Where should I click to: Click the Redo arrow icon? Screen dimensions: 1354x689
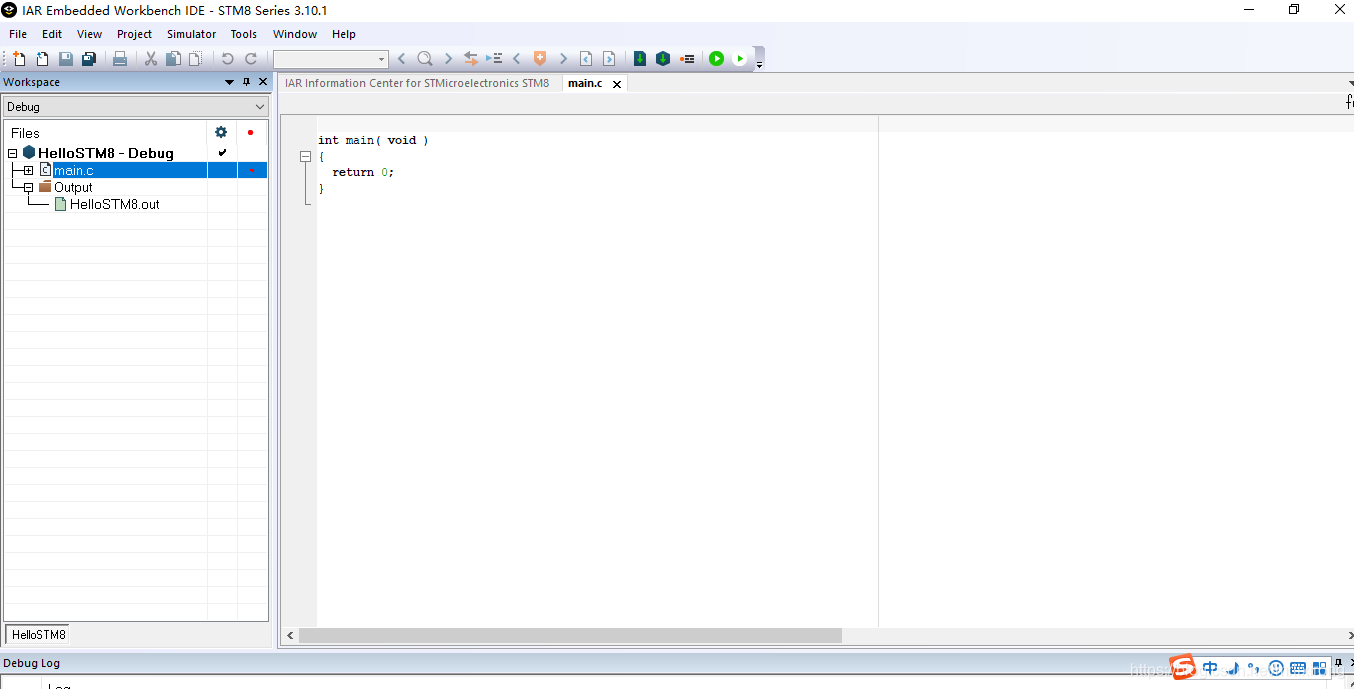pos(251,59)
